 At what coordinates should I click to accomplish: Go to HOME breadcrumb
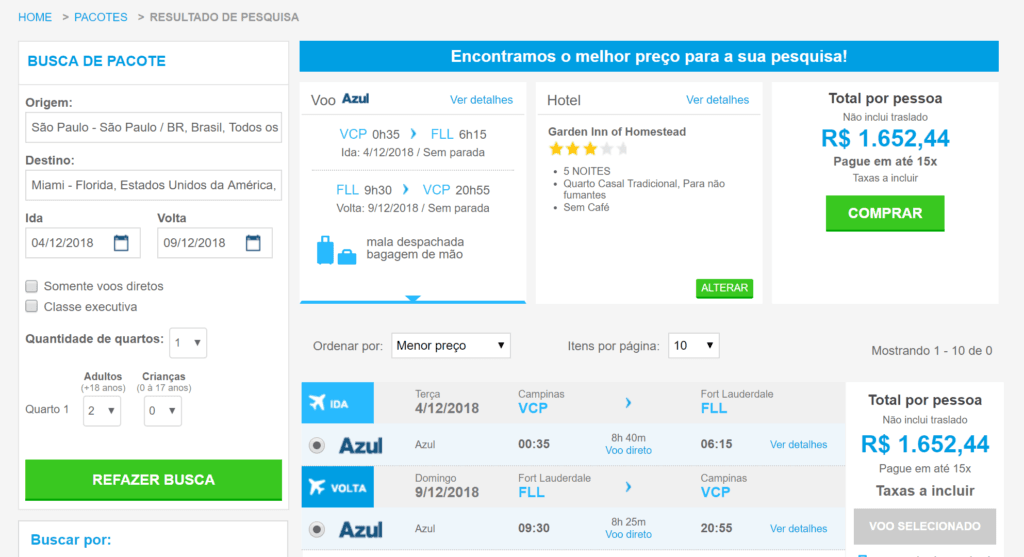(x=35, y=17)
